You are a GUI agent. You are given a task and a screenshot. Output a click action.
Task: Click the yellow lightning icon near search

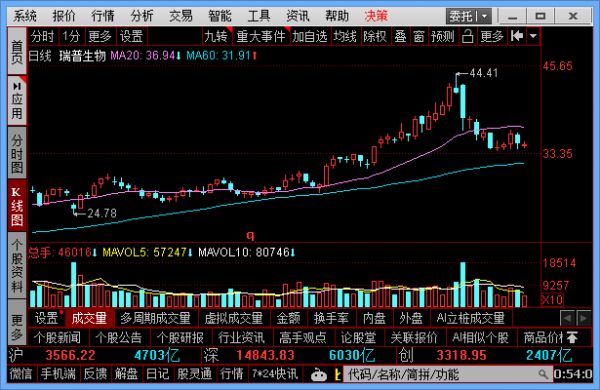337,374
